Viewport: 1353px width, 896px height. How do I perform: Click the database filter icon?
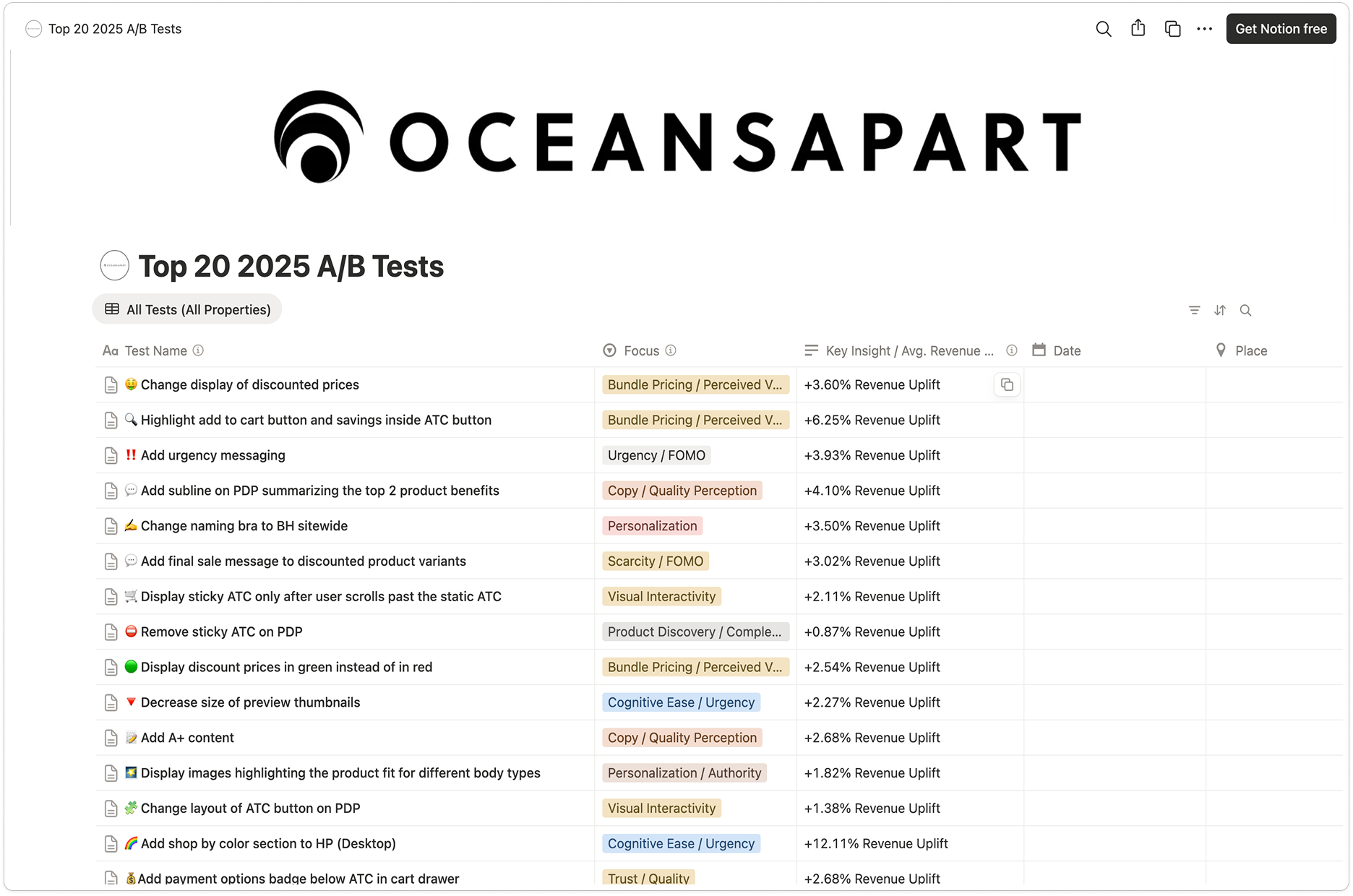click(x=1194, y=310)
